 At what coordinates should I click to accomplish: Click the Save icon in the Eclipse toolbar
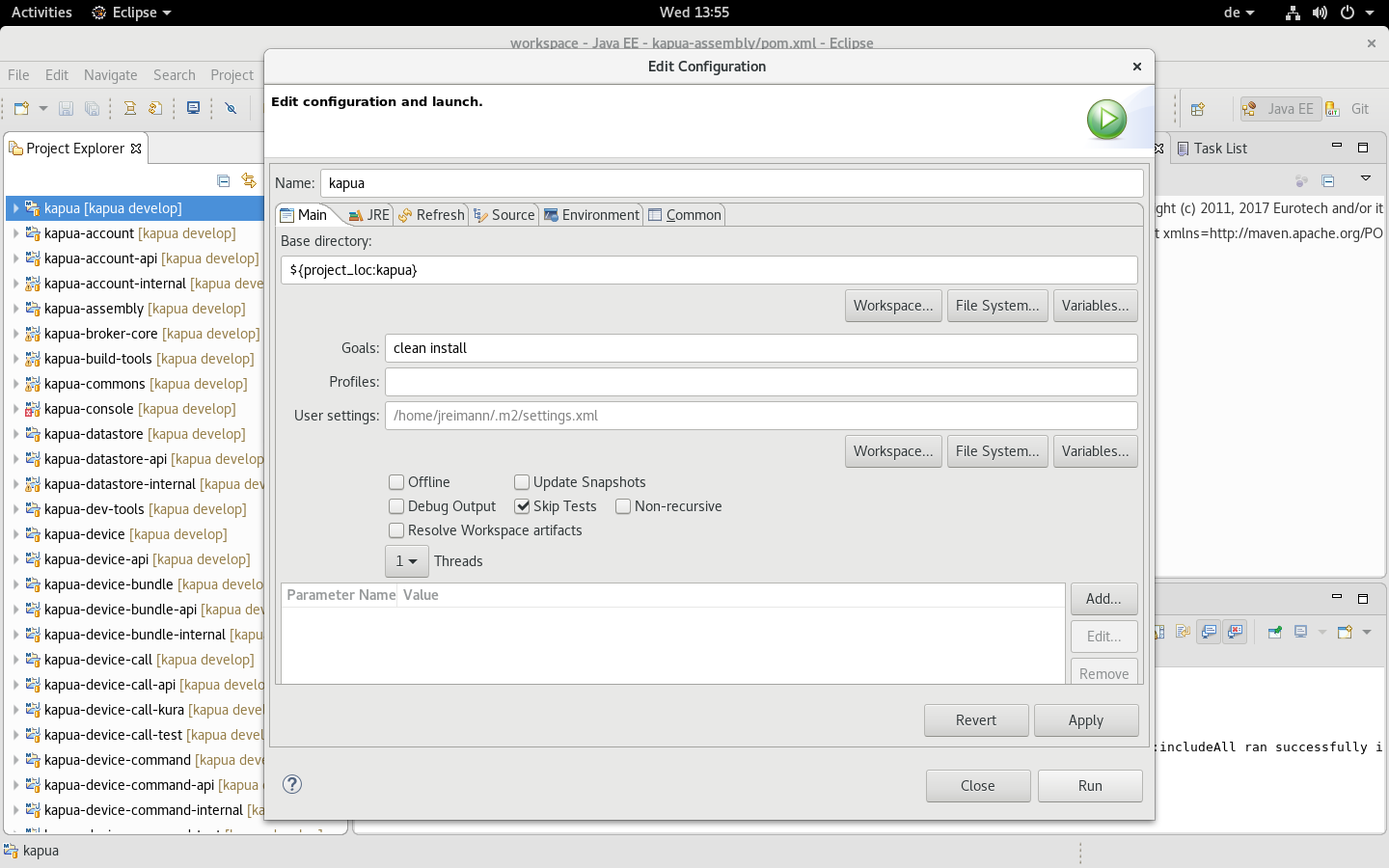pos(66,108)
